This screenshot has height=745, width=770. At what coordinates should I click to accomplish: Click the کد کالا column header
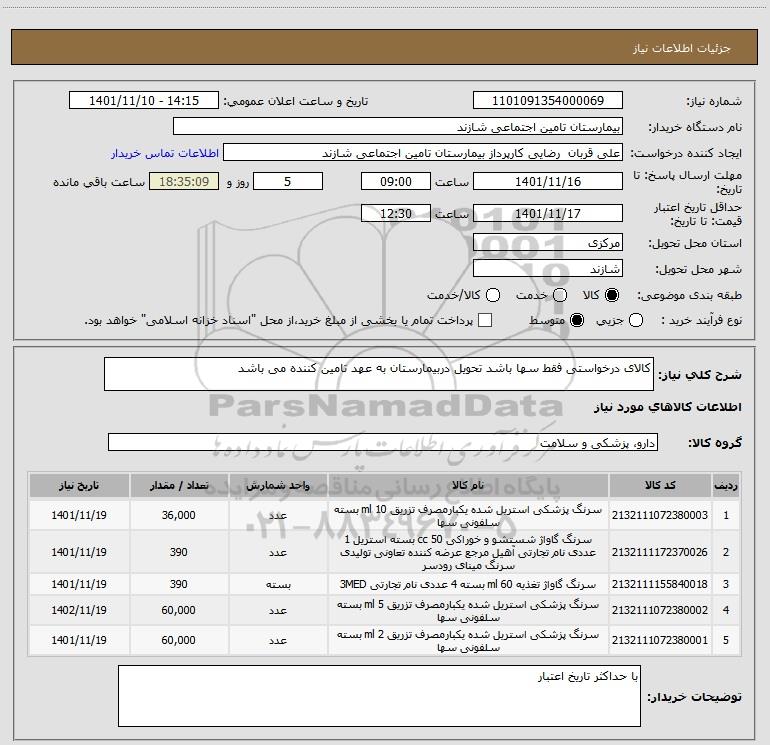coord(660,486)
